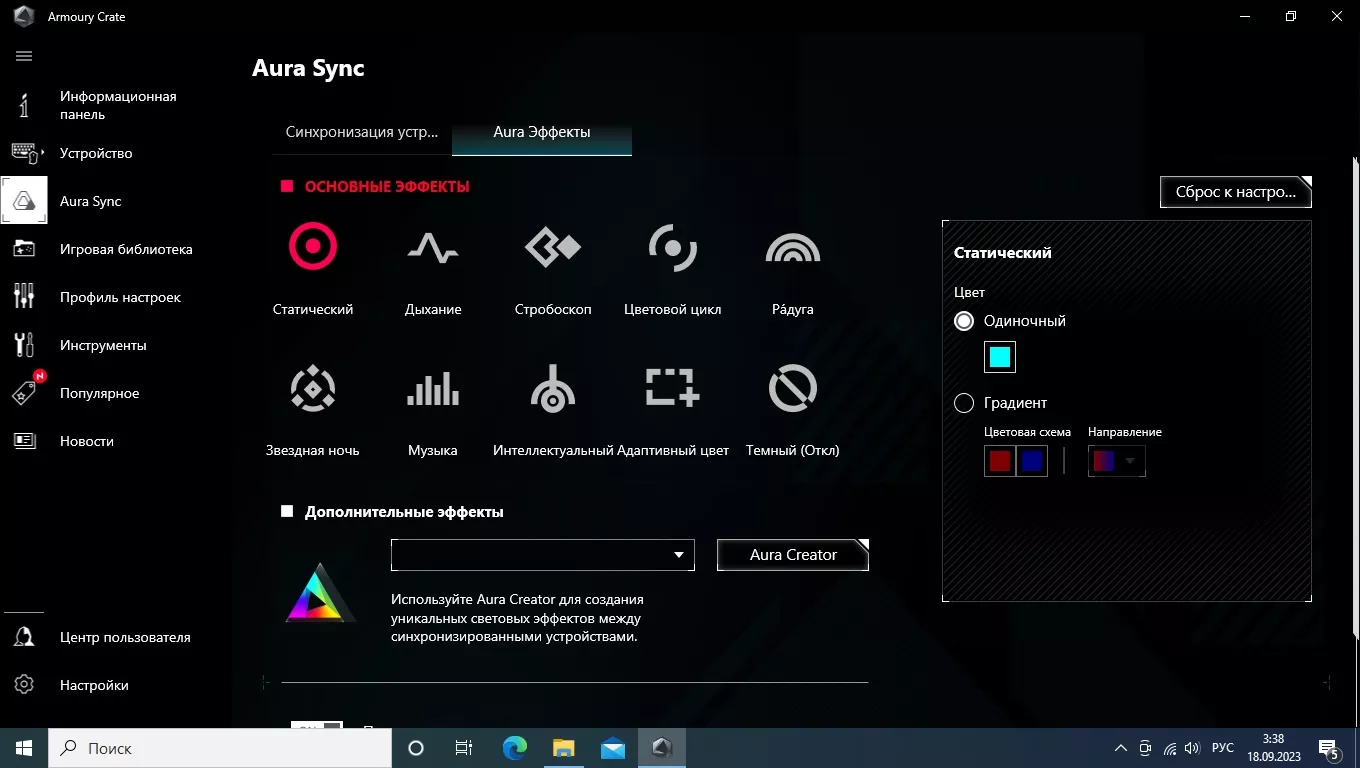
Task: Switch to the Aura Эффекты tab
Action: tap(542, 132)
